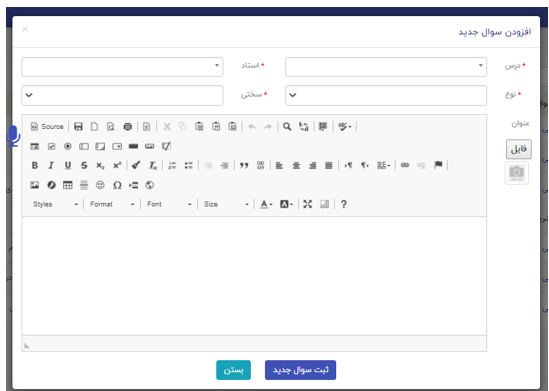The height and width of the screenshot is (391, 549).
Task: Click the Insert Link icon
Action: pyautogui.click(x=405, y=165)
